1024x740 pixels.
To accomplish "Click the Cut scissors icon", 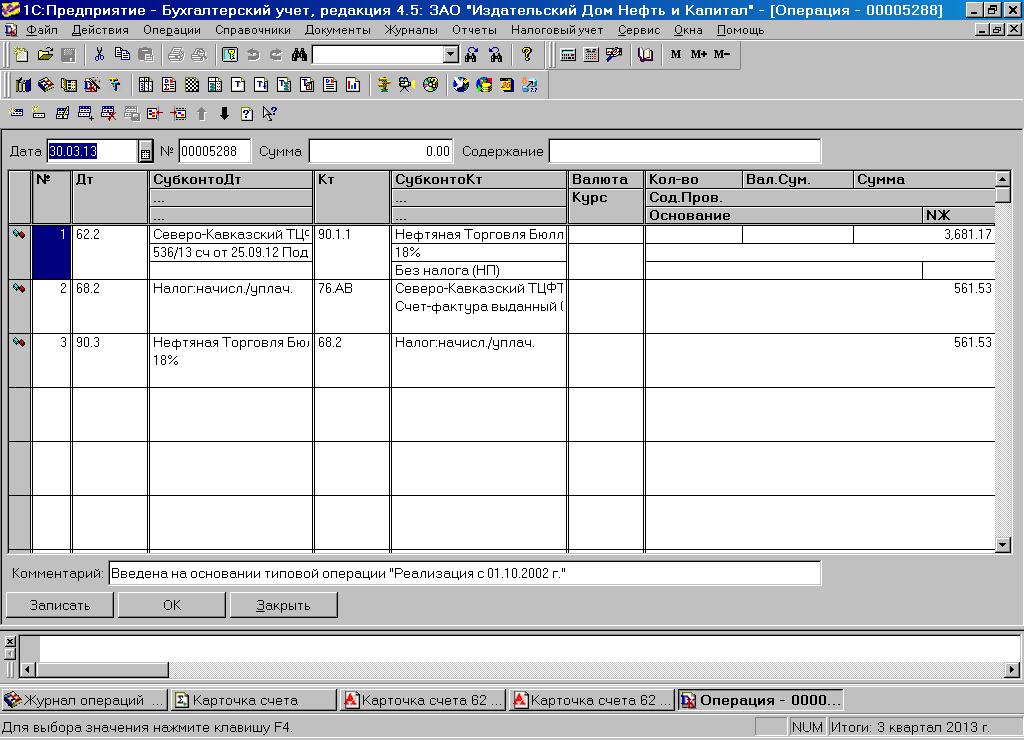I will point(99,55).
